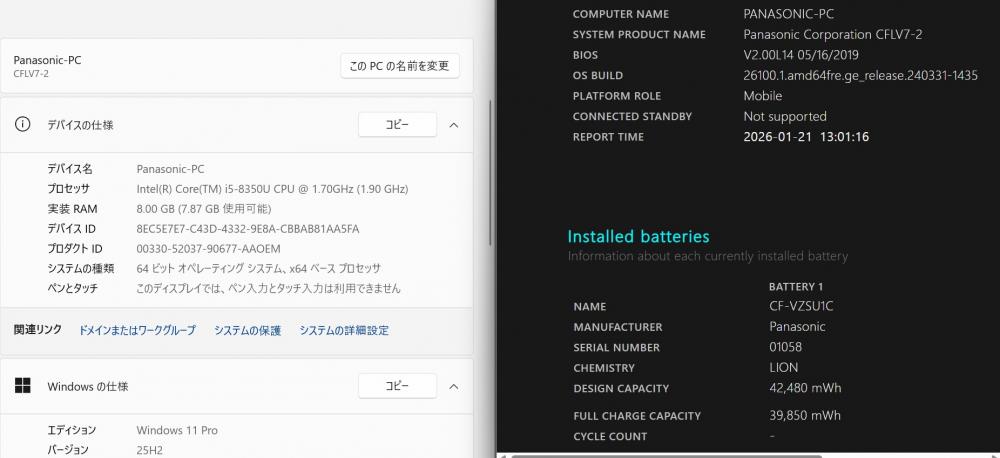Select the pen and touch unavailable text
The height and width of the screenshot is (458, 1000).
coord(268,288)
